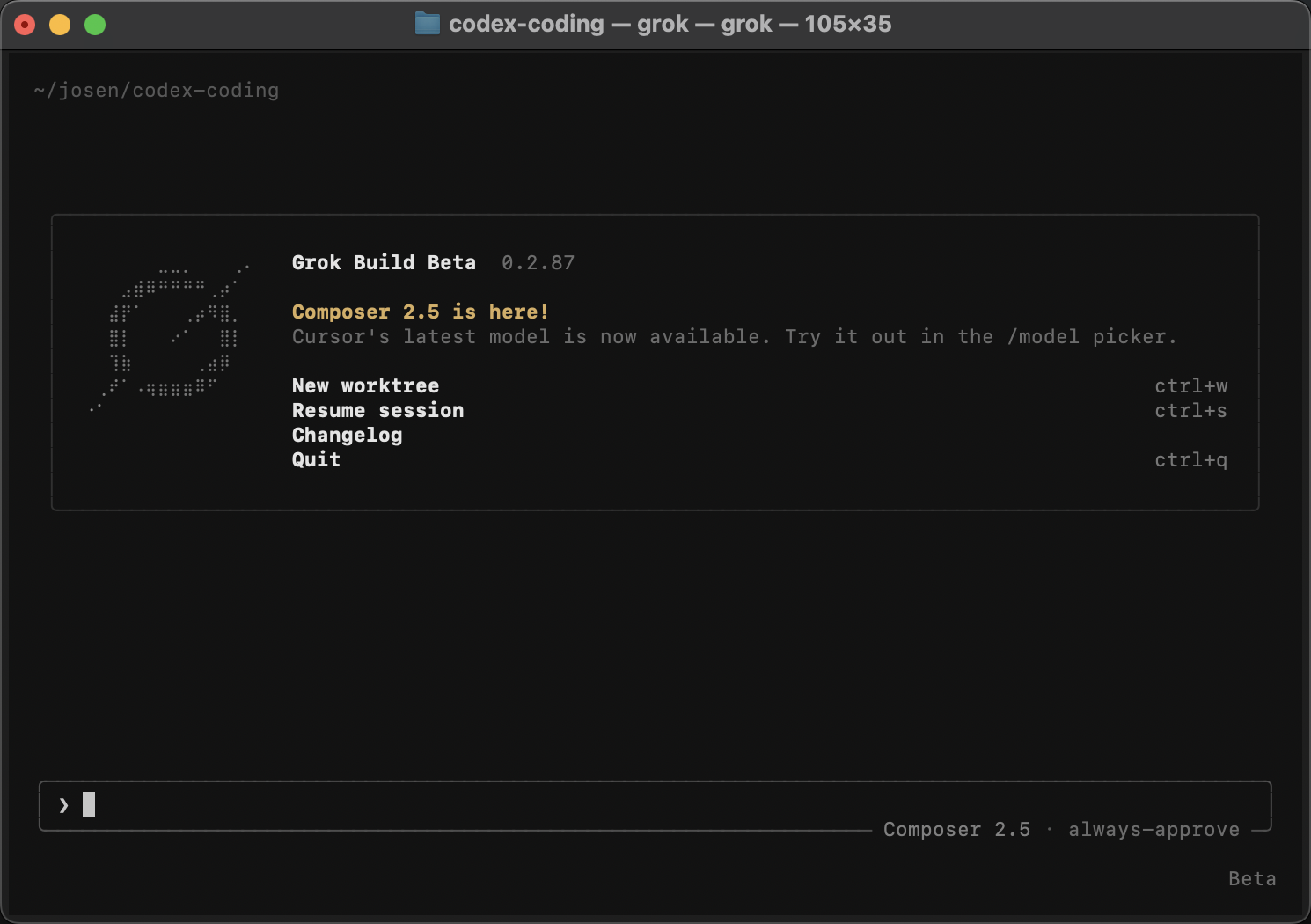Click the /model picker announcement text
Image resolution: width=1311 pixels, height=924 pixels.
[x=734, y=336]
